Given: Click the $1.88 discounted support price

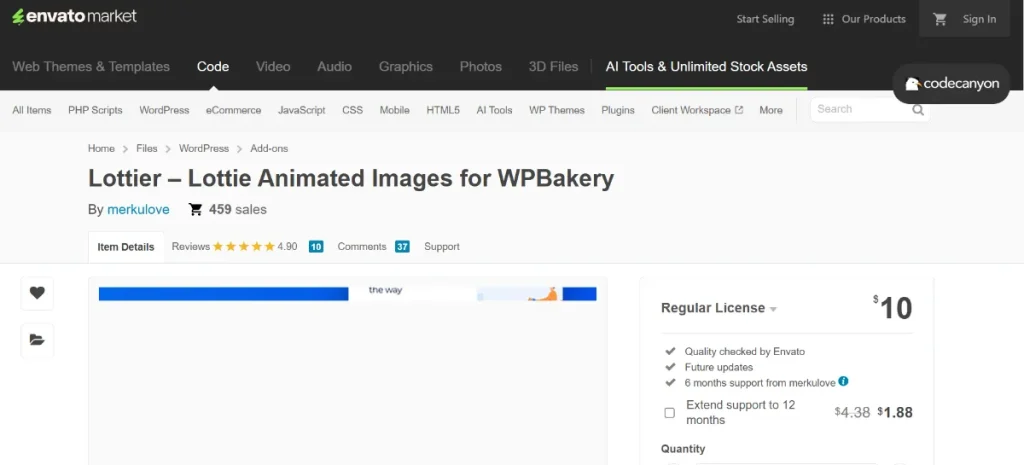Looking at the screenshot, I should pos(895,413).
